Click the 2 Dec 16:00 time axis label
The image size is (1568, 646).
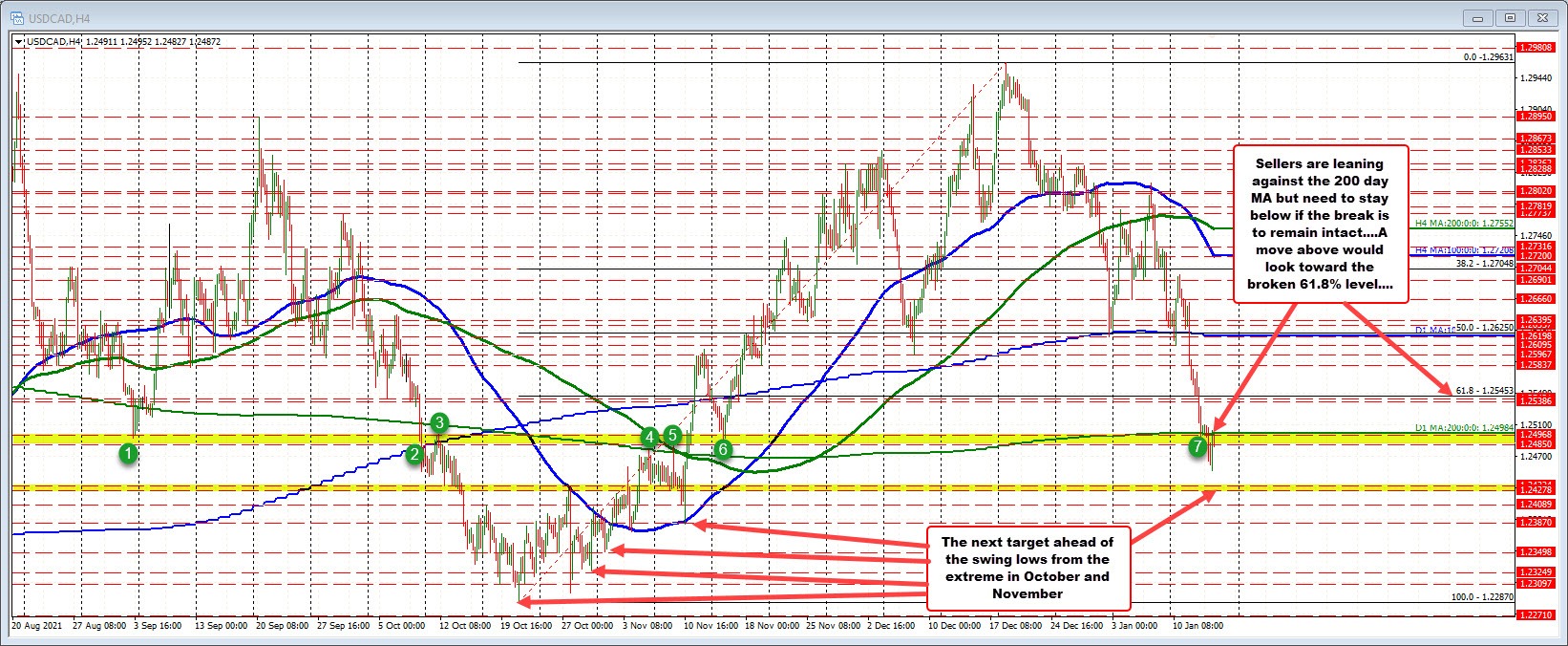892,626
